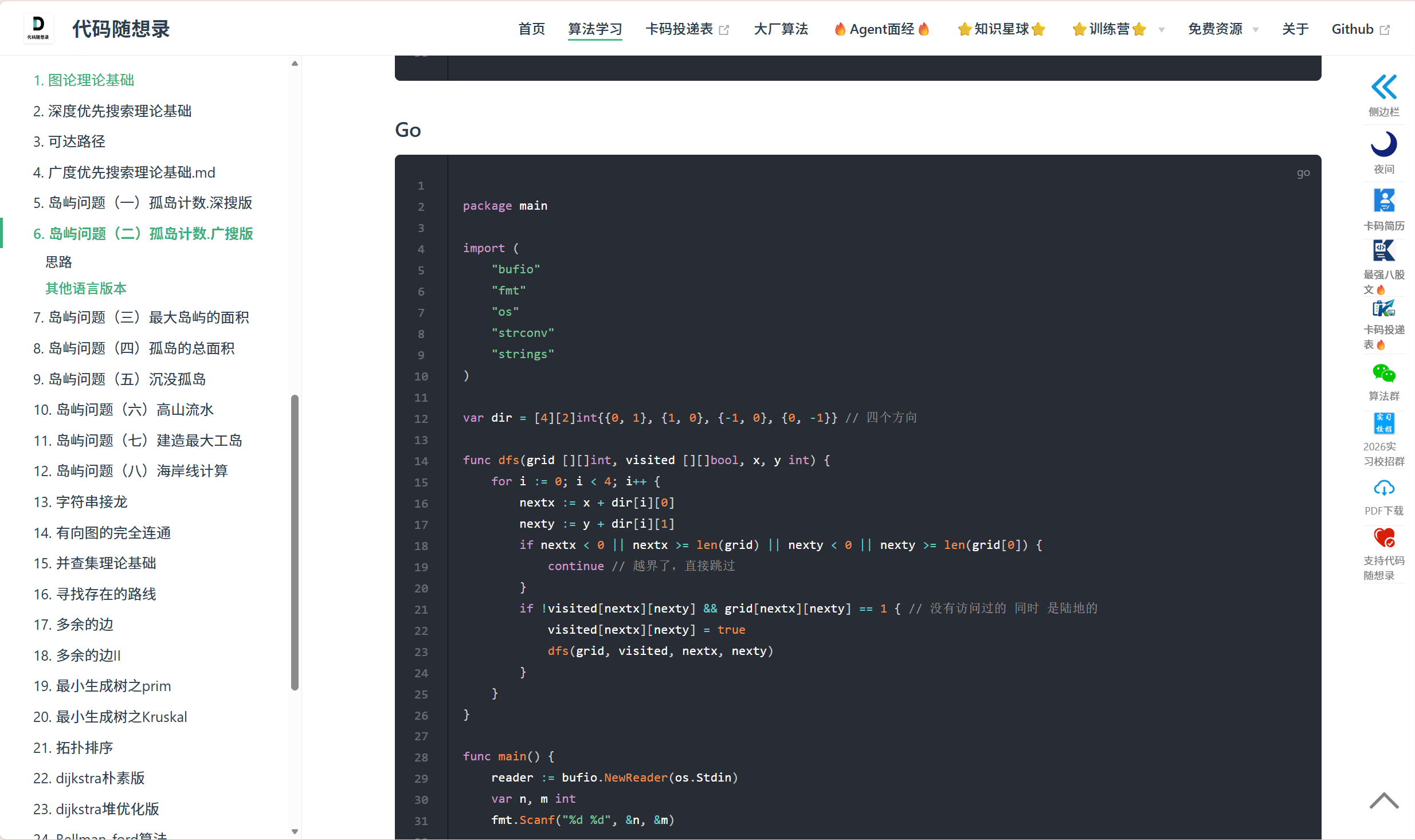Image resolution: width=1415 pixels, height=840 pixels.
Task: Open 19. 最小生成树之prim chapter
Action: click(102, 686)
